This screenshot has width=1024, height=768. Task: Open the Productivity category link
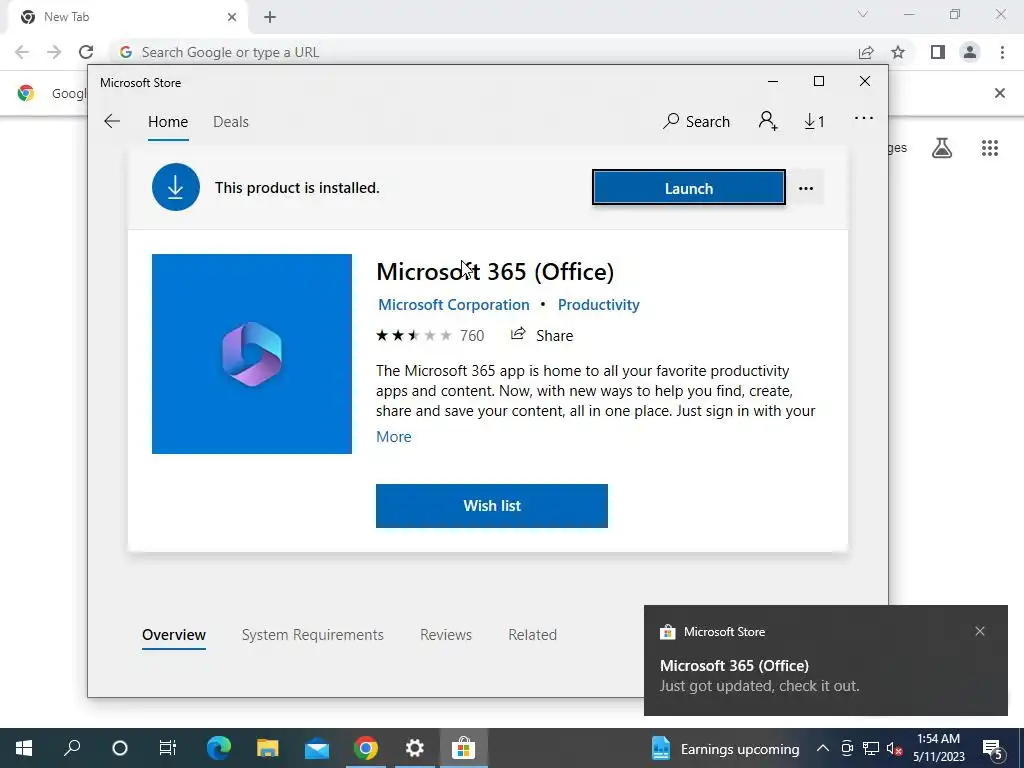pos(599,305)
